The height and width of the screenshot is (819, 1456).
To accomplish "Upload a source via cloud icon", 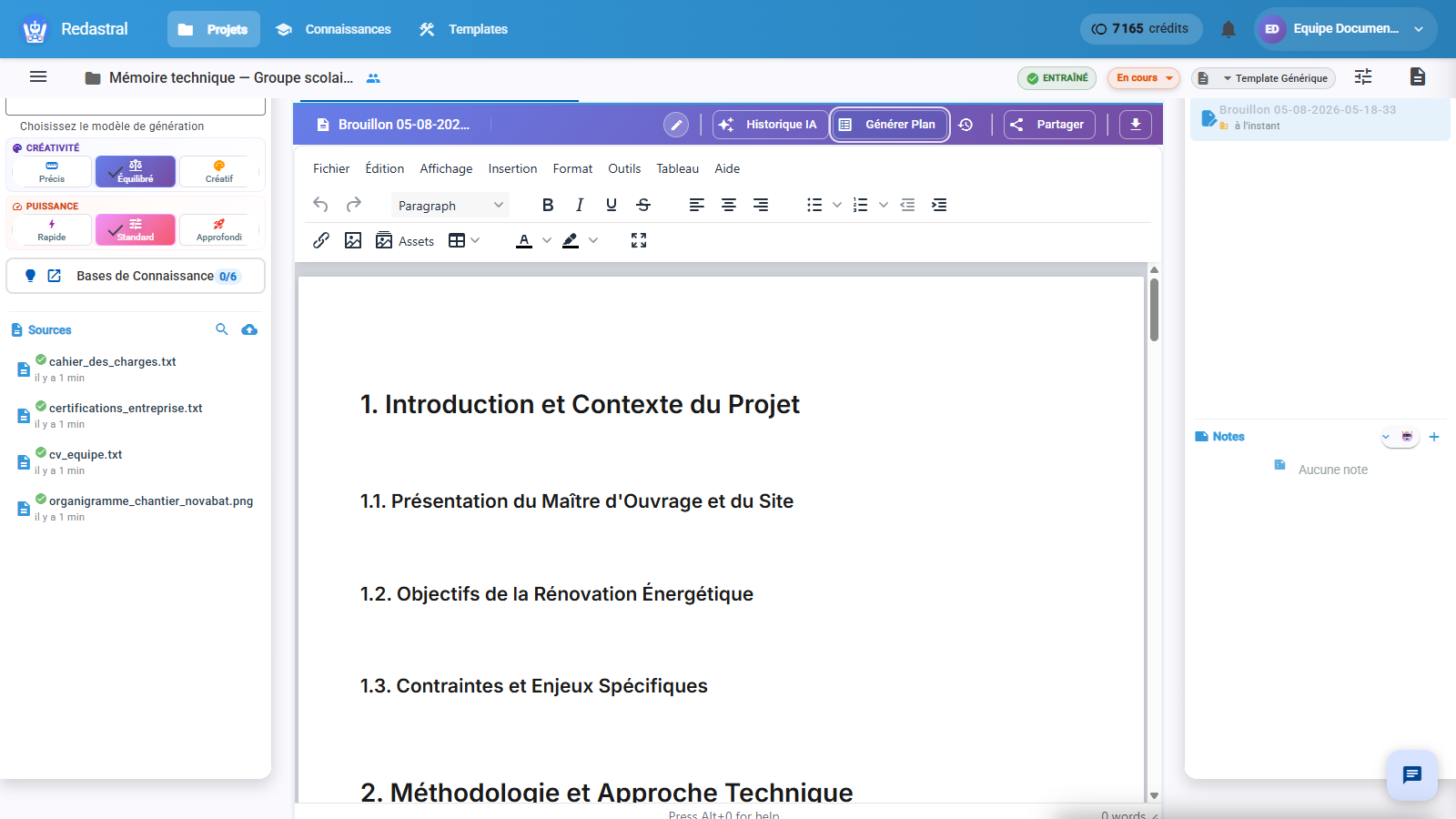I will [x=249, y=329].
